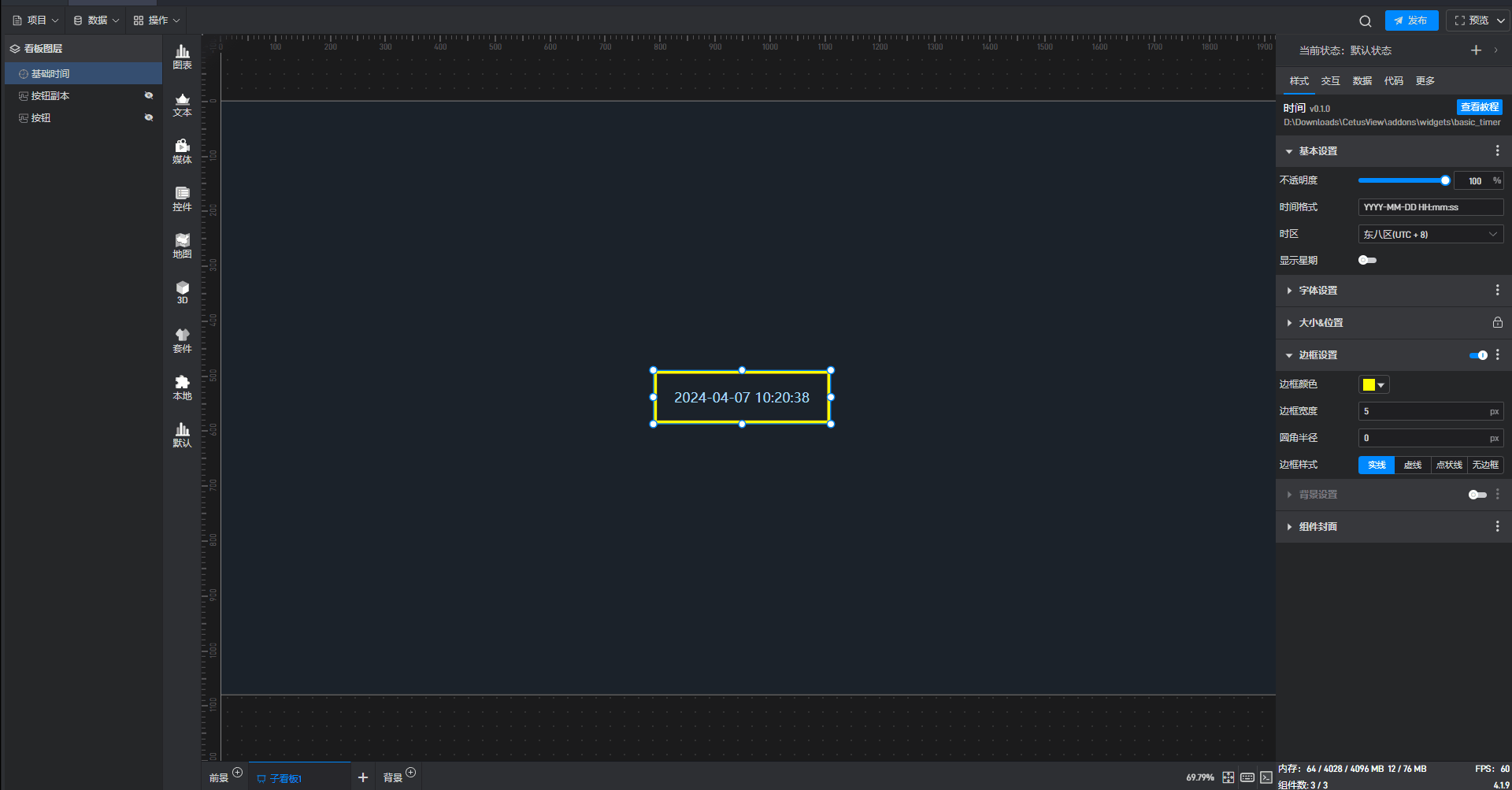
Task: Open more options for 基本设置 section
Action: [x=1497, y=150]
